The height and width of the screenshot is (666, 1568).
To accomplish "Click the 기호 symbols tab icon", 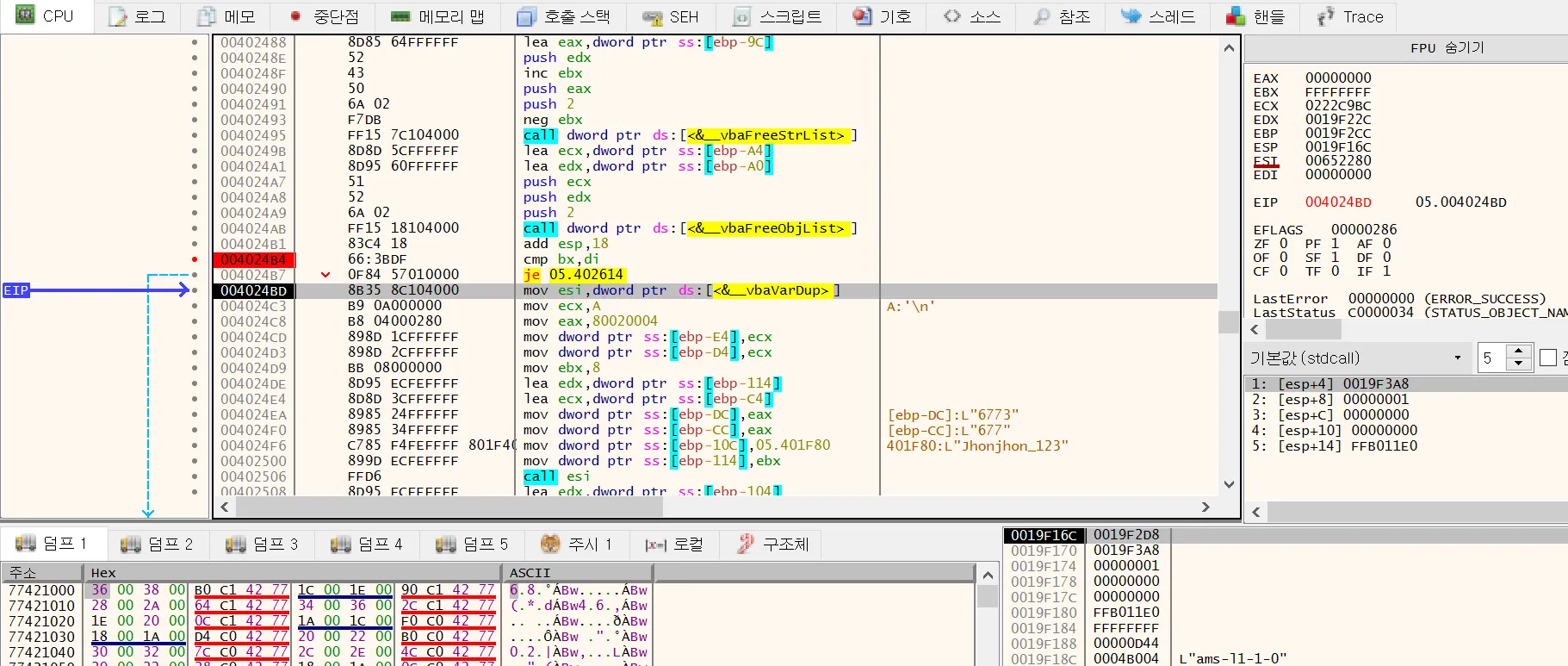I will tap(862, 16).
